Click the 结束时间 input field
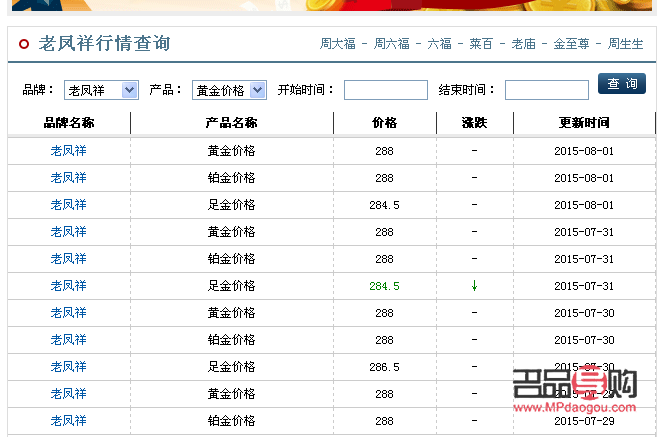Image resolution: width=660 pixels, height=437 pixels. [x=546, y=90]
